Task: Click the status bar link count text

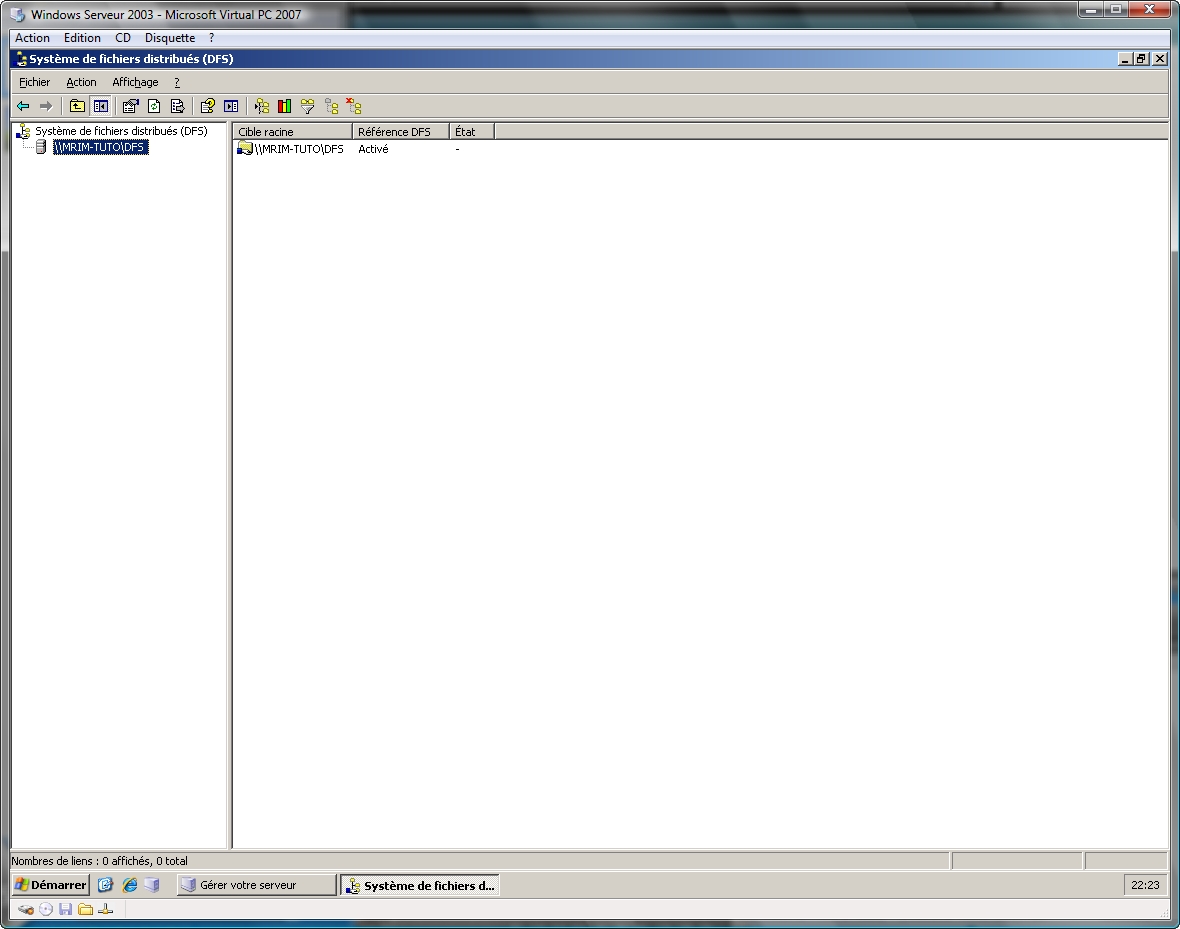Action: (99, 860)
